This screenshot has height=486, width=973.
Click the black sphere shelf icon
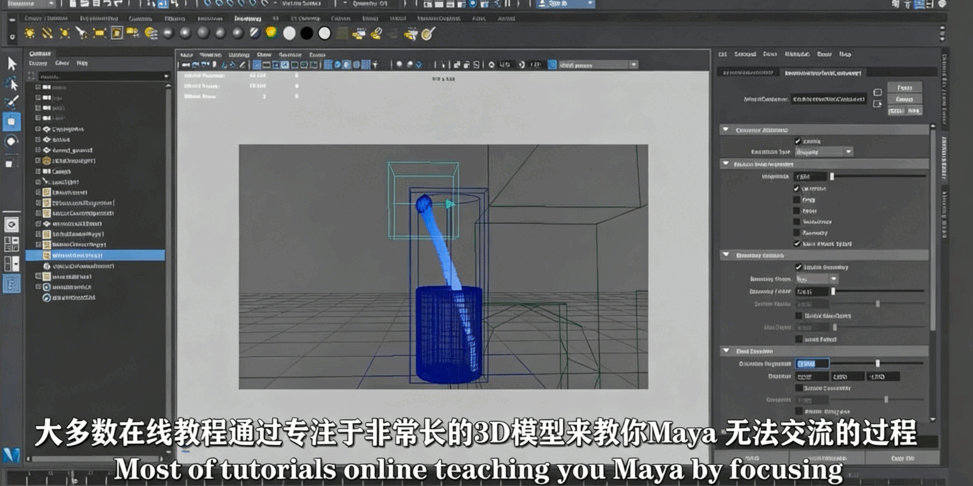coord(307,33)
